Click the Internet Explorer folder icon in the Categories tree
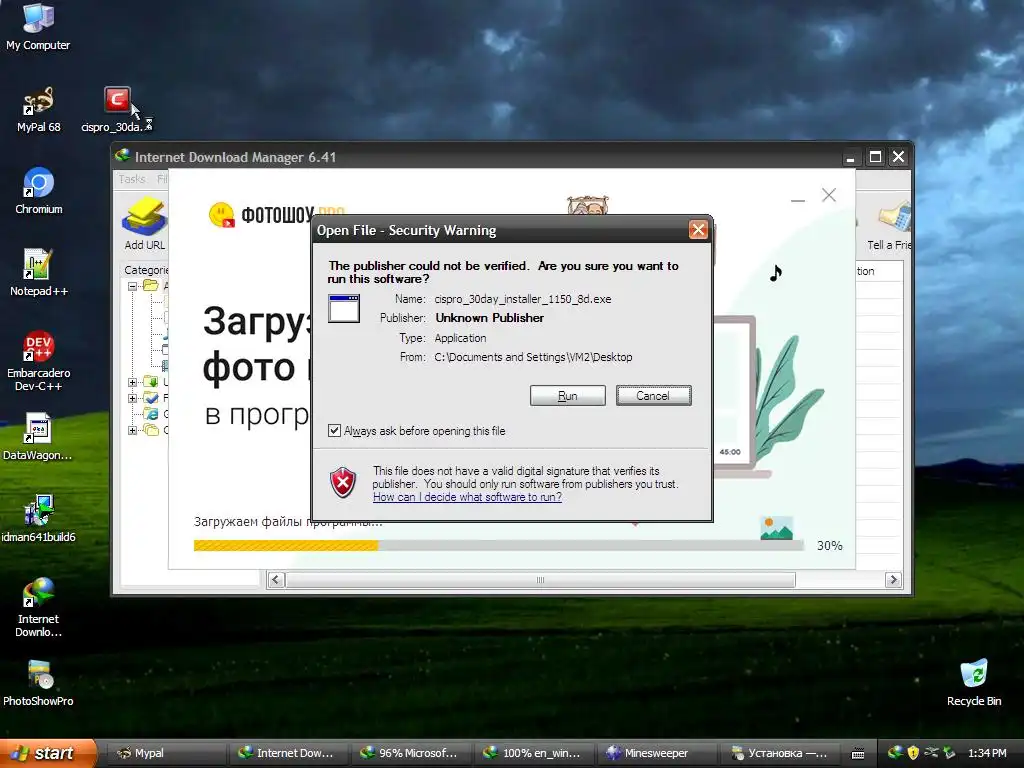Screen dimensions: 1024x768 151,413
